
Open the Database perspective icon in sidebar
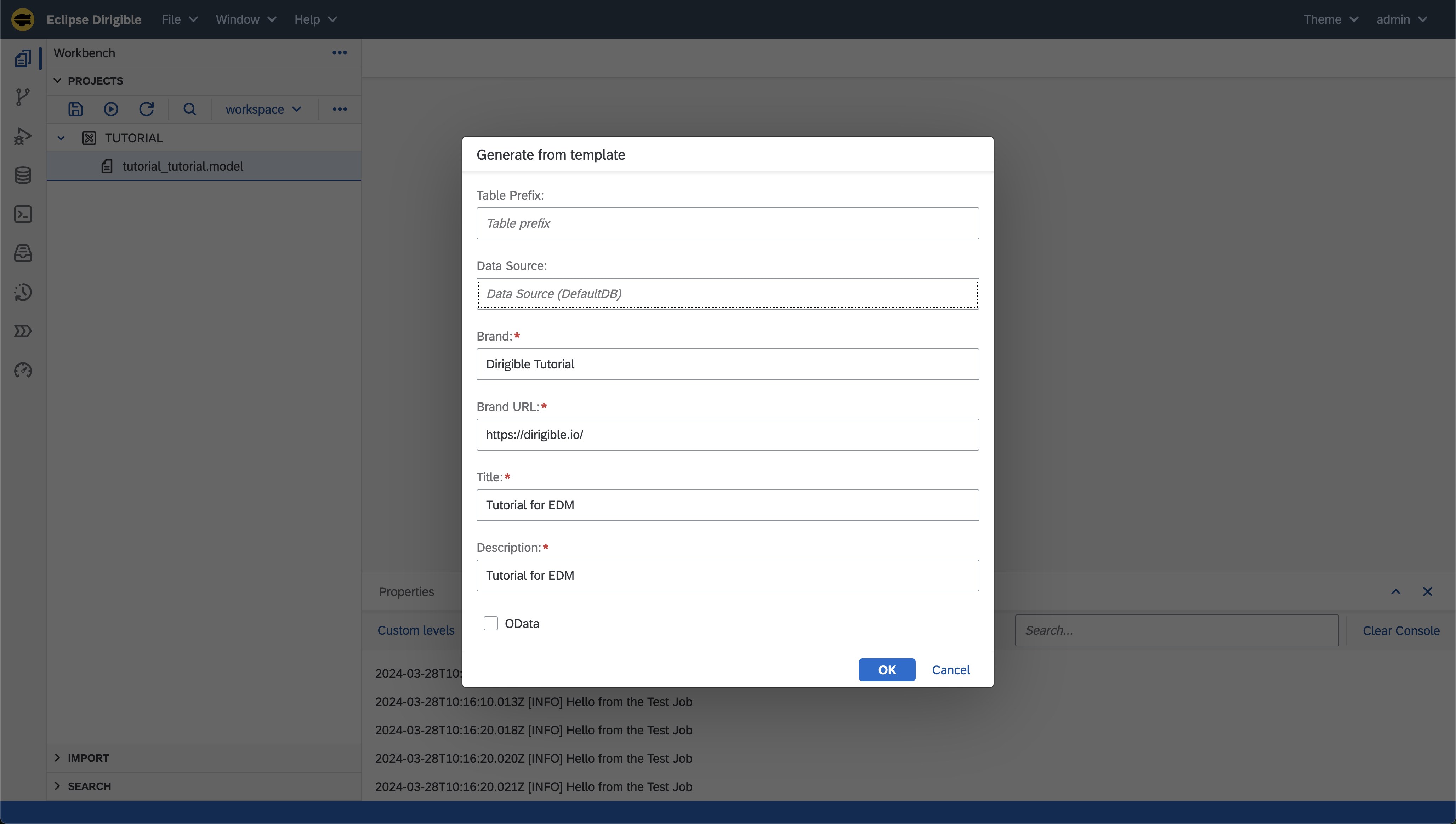[x=23, y=176]
